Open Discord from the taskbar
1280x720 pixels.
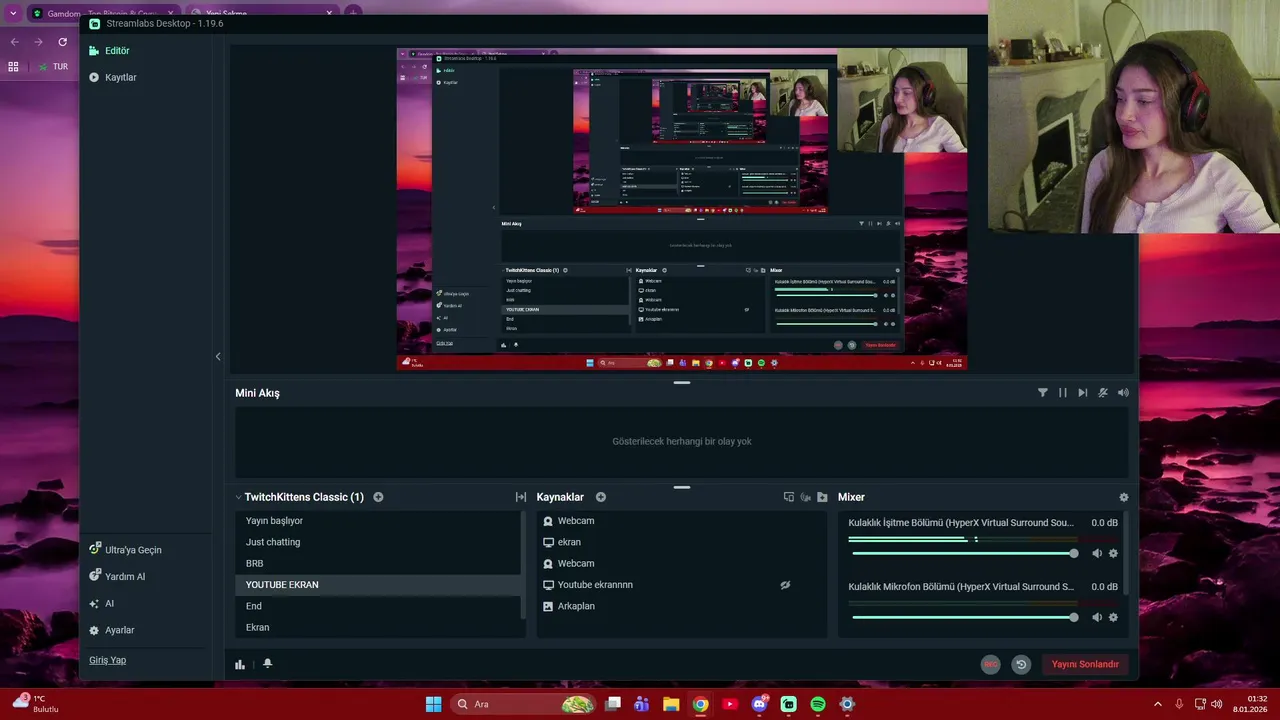[759, 704]
